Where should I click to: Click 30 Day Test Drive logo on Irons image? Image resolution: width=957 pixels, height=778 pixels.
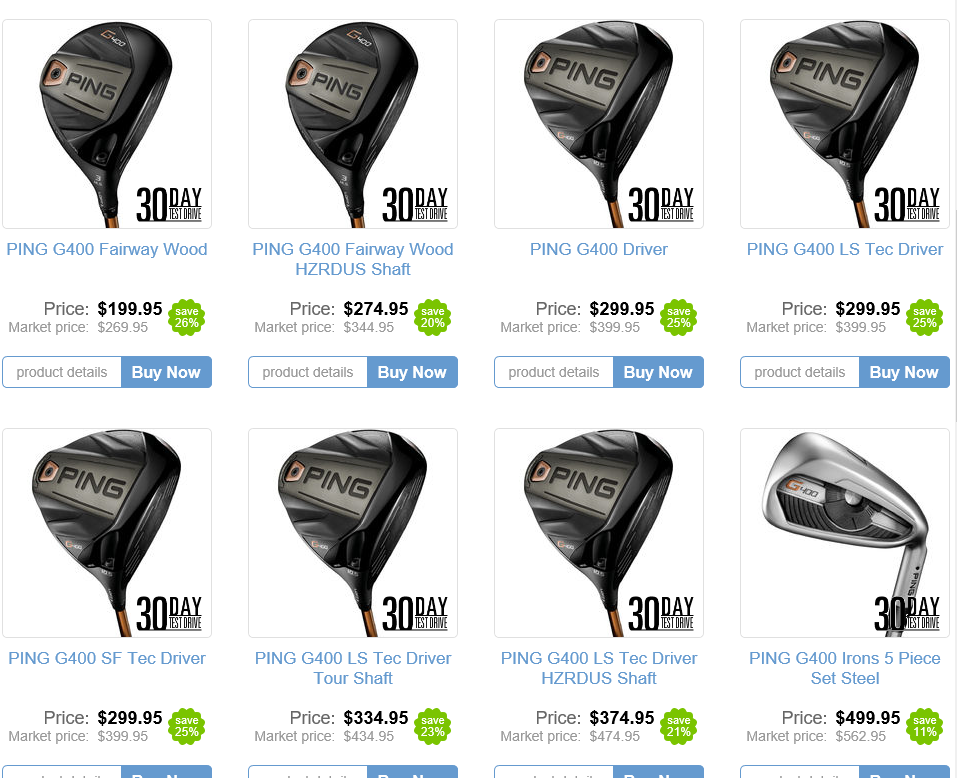point(907,613)
